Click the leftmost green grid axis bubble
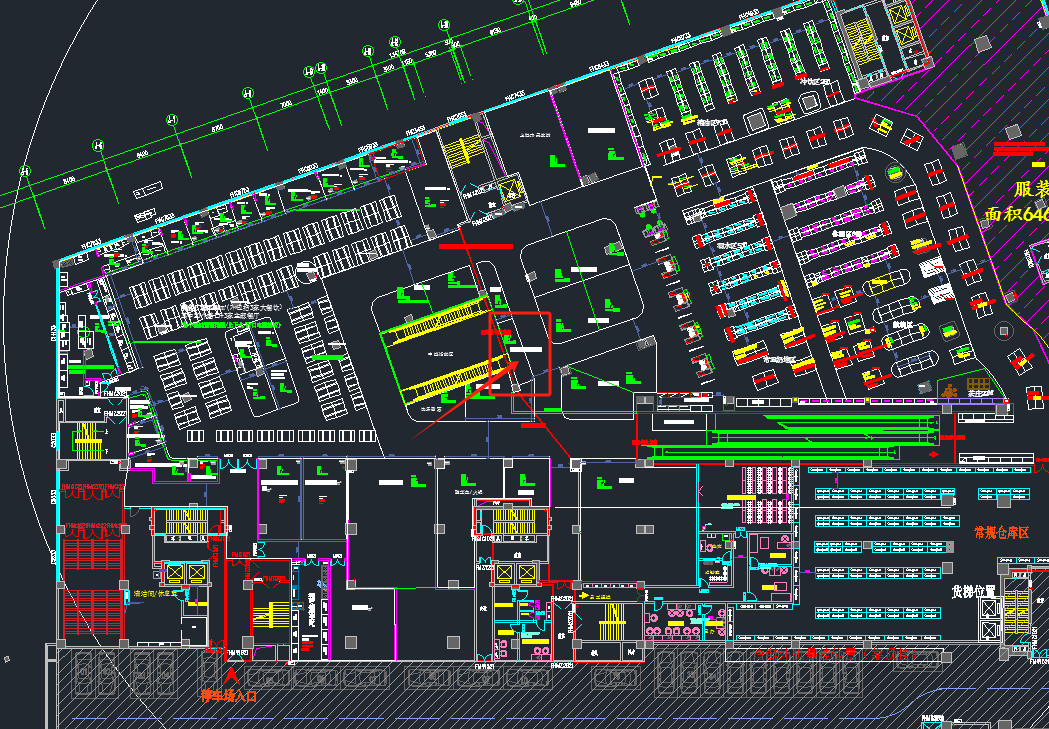 (26, 172)
